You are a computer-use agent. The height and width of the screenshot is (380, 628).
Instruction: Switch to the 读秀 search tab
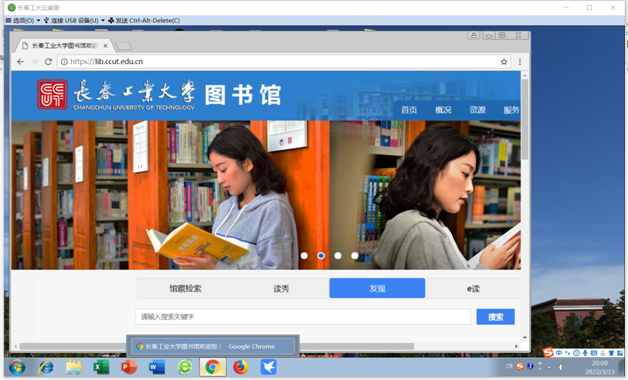click(x=281, y=288)
